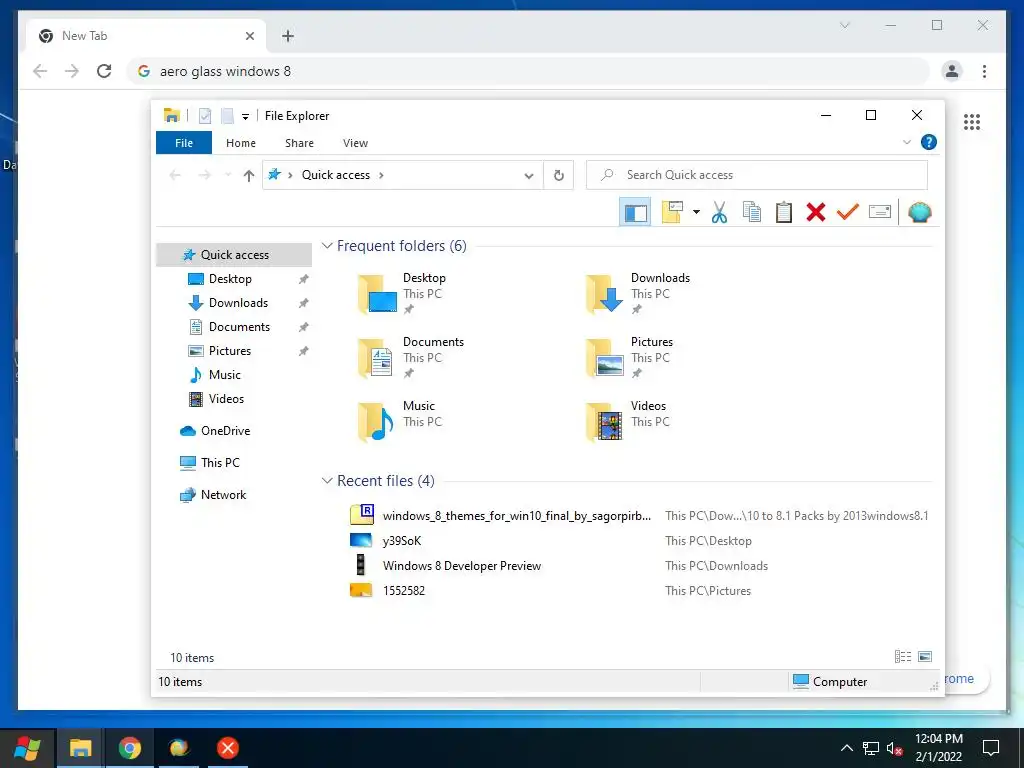1024x768 pixels.
Task: Select Network in the navigation pane
Action: tap(223, 495)
